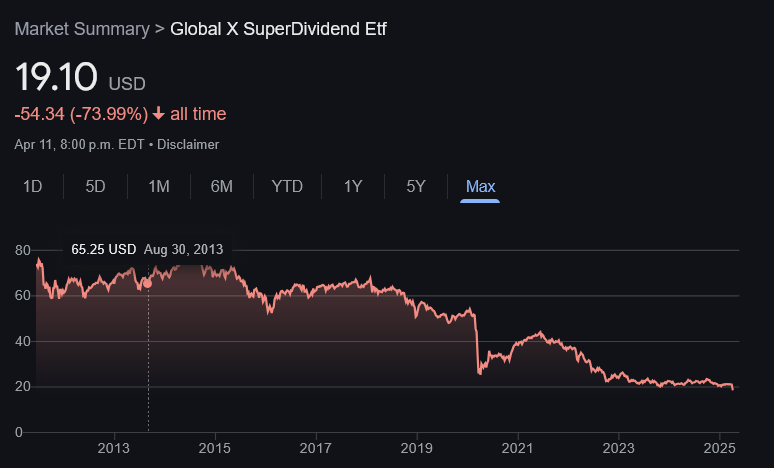Click the 20 y-axis label

23,387
